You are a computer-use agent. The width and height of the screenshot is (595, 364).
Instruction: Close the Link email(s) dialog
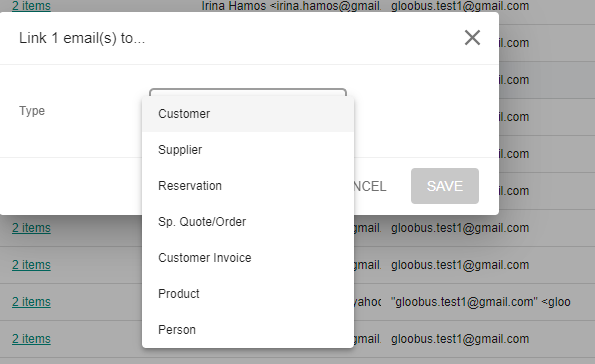tap(472, 38)
